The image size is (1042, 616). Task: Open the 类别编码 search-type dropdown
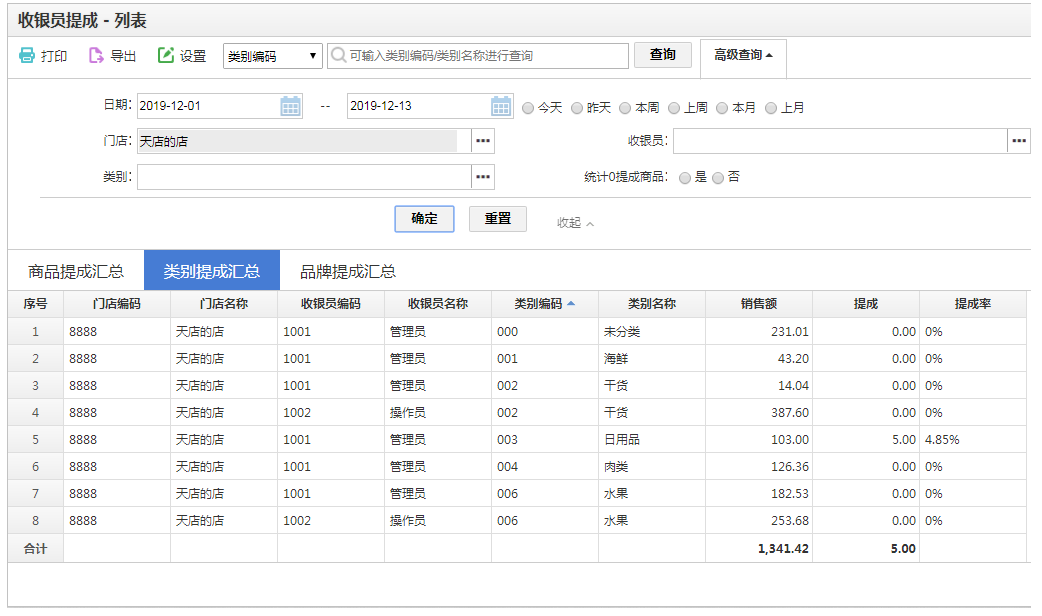(272, 56)
